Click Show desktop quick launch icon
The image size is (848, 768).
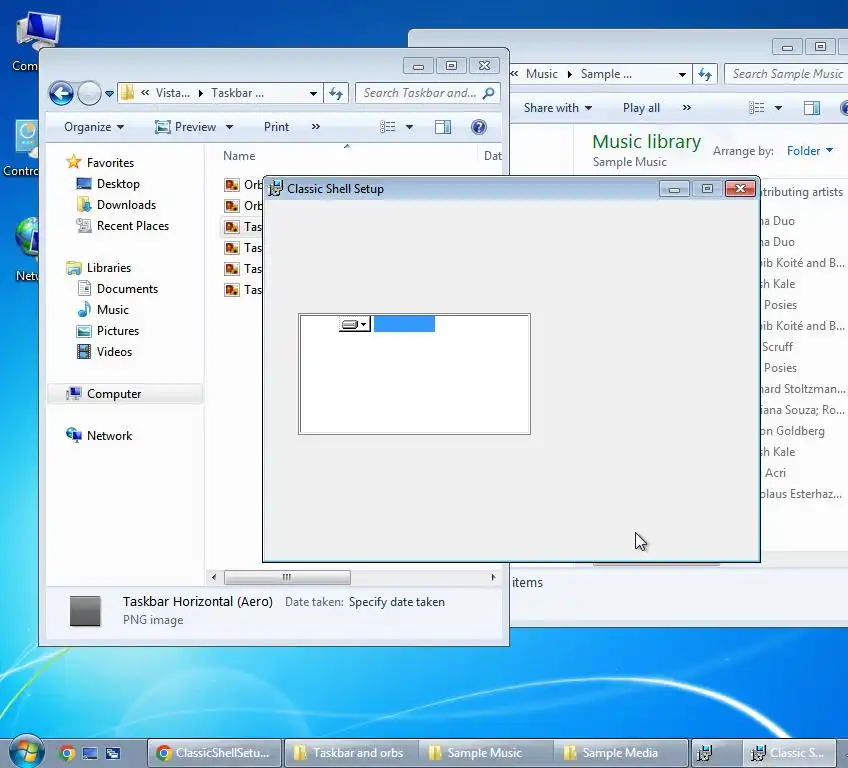[x=90, y=753]
